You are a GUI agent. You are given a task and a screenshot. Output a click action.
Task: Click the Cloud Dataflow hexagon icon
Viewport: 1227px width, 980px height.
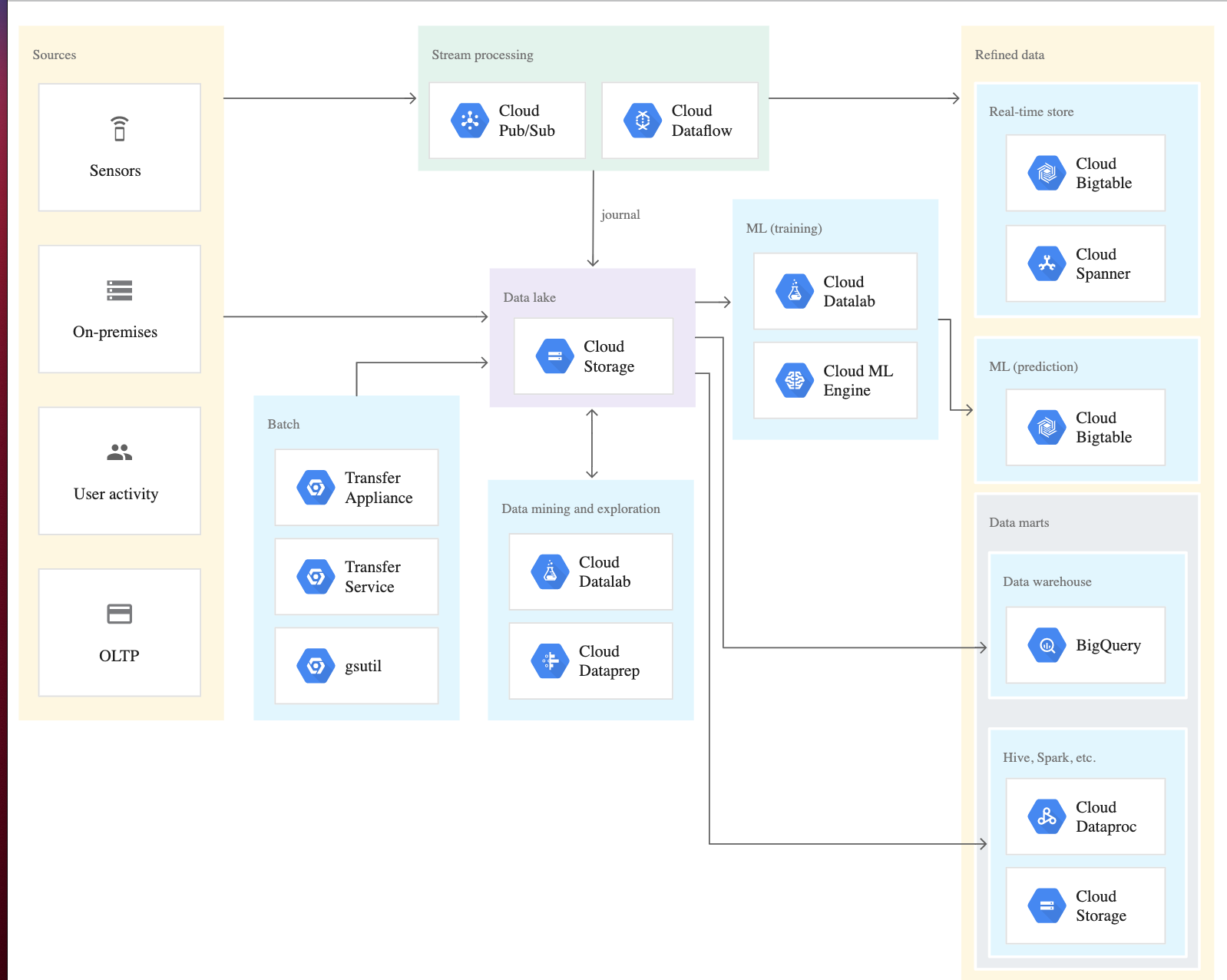643,121
